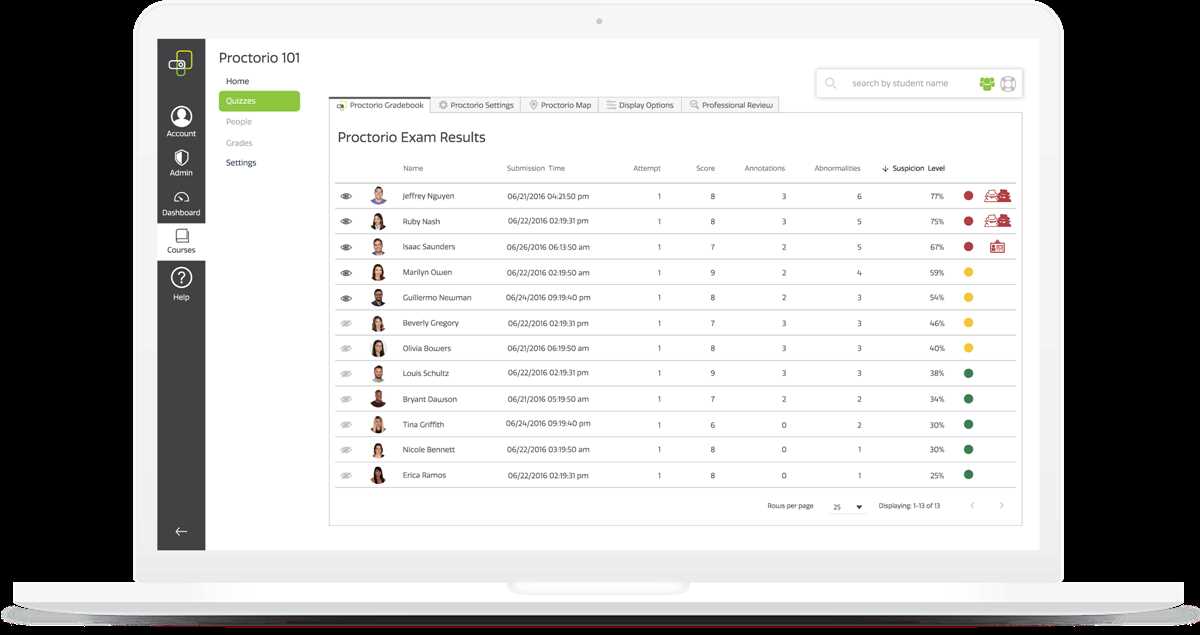Click the Proctorio logo icon in sidebar
Screen dimensions: 1200x635
click(180, 62)
